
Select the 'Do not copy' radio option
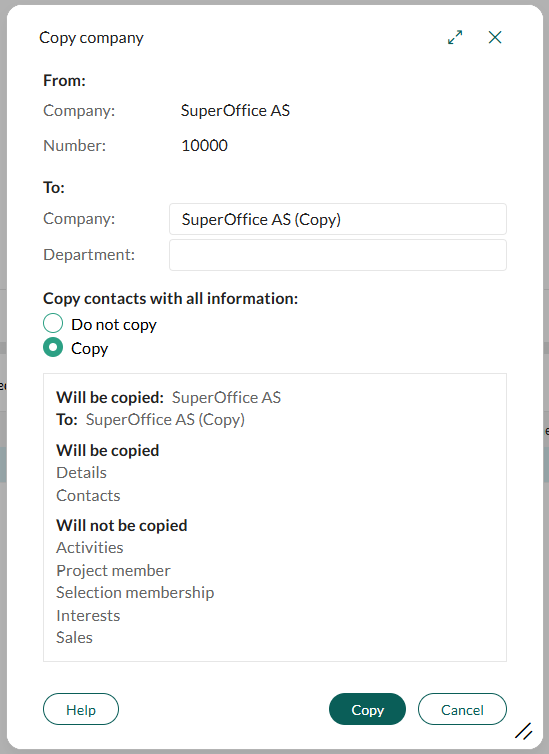click(x=53, y=323)
